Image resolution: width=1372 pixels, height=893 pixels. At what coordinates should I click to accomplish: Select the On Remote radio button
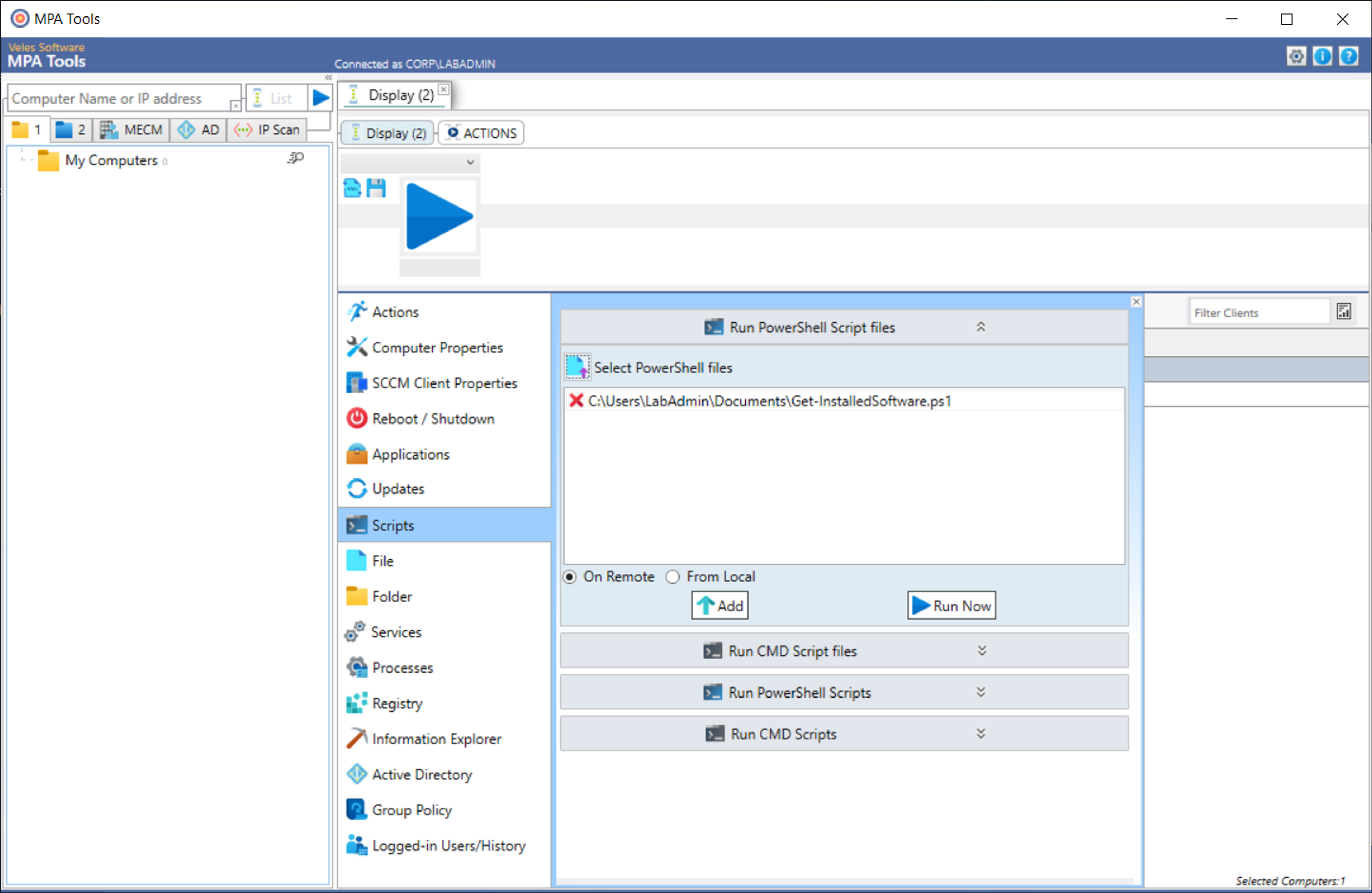(x=569, y=577)
